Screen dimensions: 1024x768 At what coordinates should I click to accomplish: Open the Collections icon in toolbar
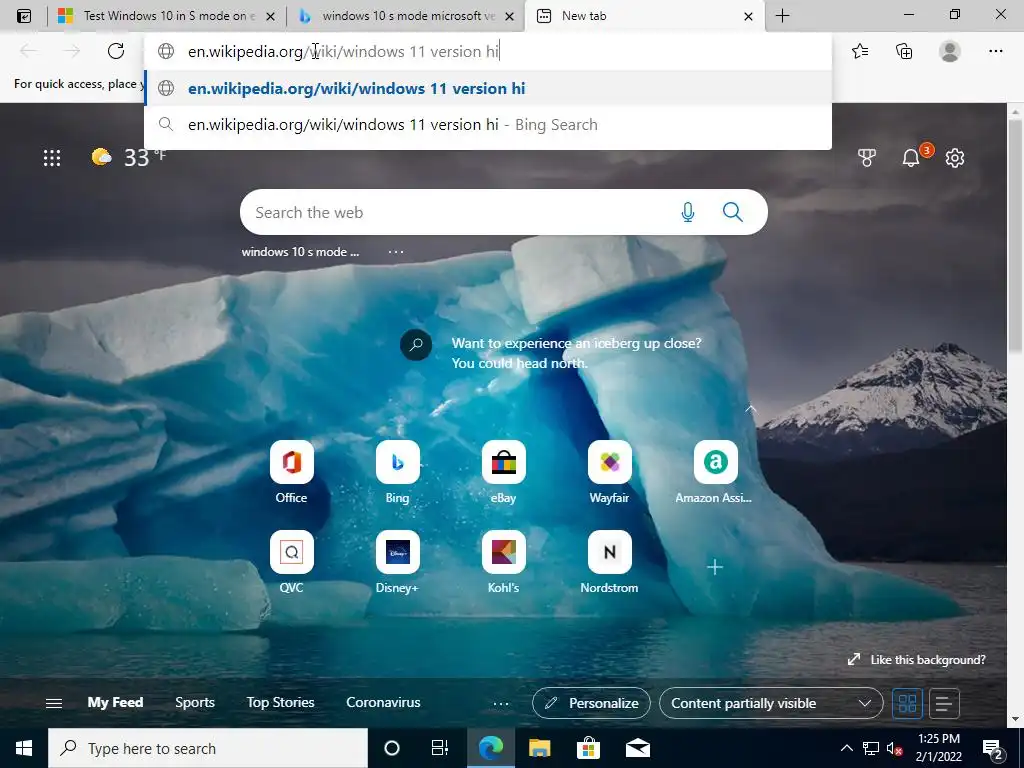click(904, 51)
